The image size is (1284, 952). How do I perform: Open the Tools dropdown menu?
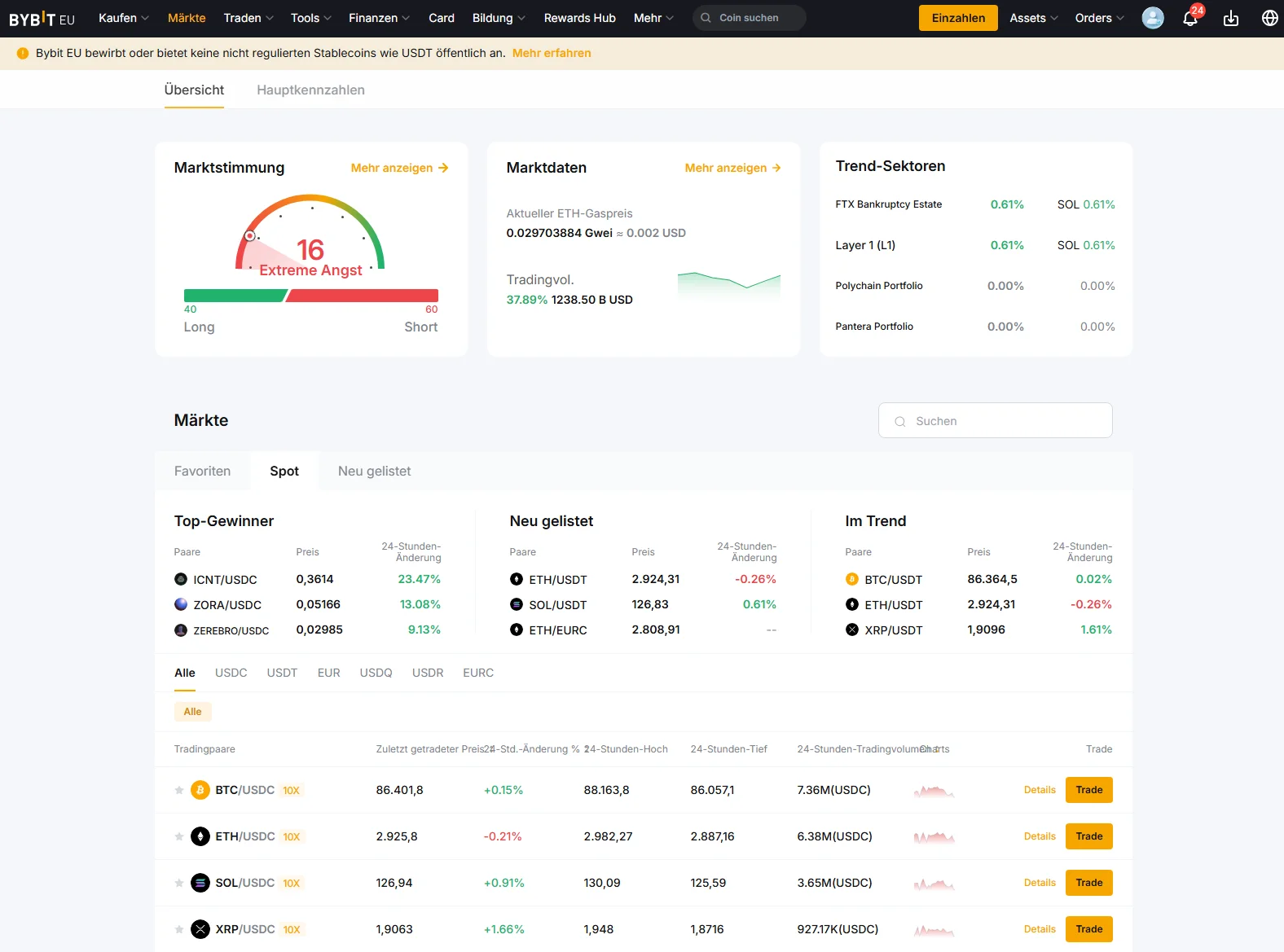click(311, 18)
